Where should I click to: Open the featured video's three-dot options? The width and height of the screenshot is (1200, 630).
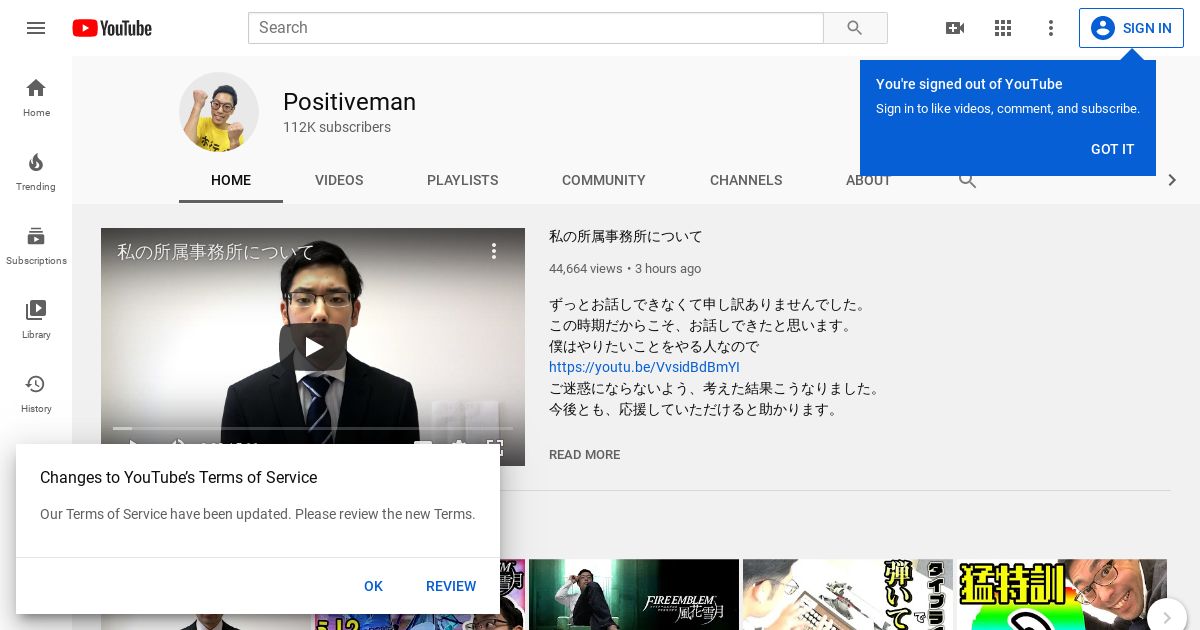pyautogui.click(x=493, y=251)
